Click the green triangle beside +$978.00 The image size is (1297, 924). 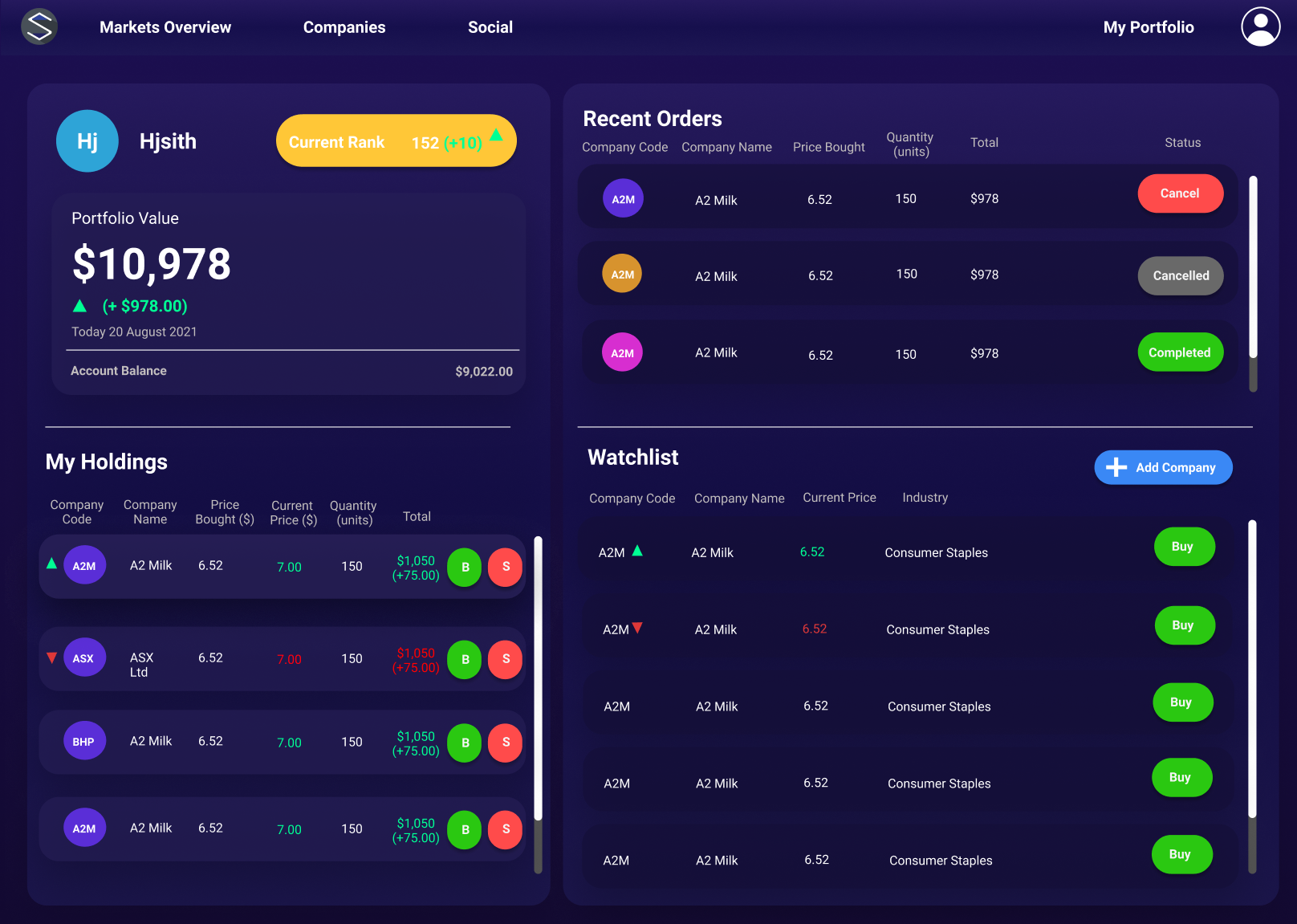79,306
